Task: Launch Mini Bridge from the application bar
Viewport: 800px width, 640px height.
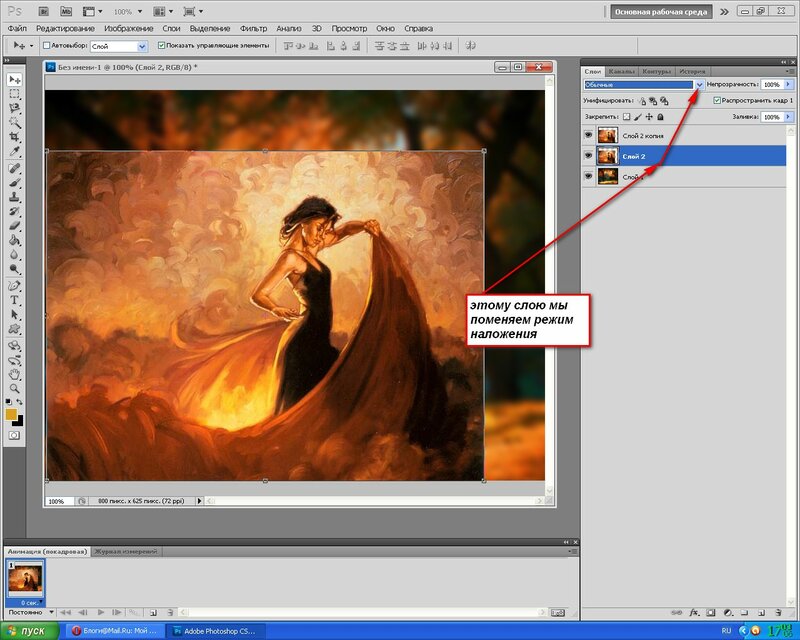Action: tap(66, 11)
